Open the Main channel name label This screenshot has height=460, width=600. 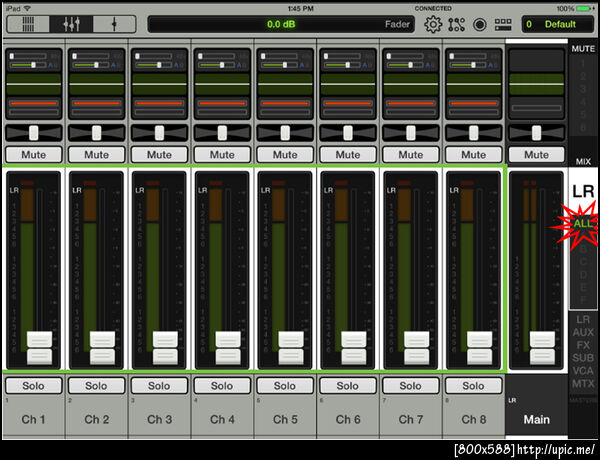pyautogui.click(x=536, y=419)
